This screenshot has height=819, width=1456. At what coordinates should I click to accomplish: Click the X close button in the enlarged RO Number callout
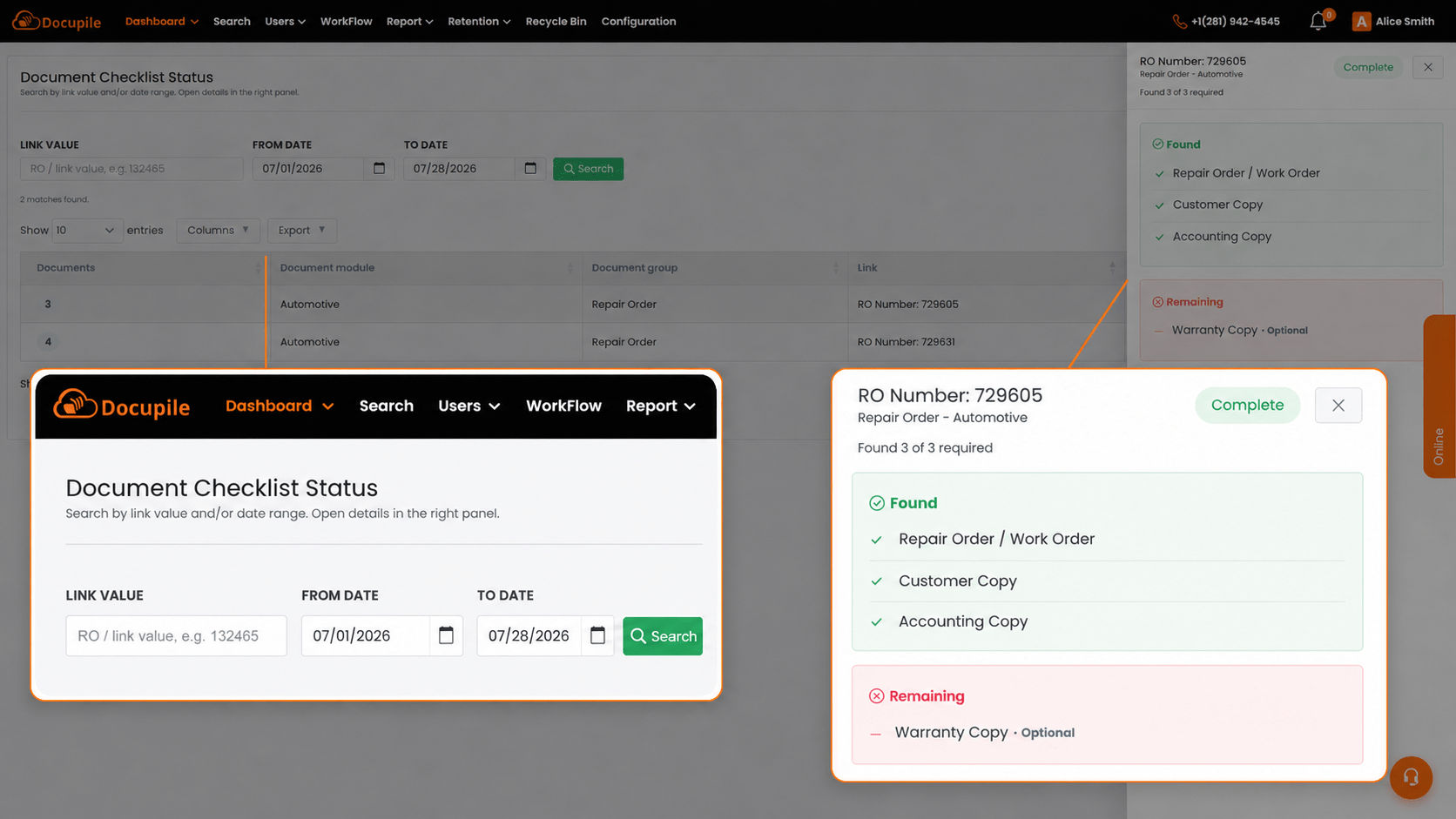1338,406
